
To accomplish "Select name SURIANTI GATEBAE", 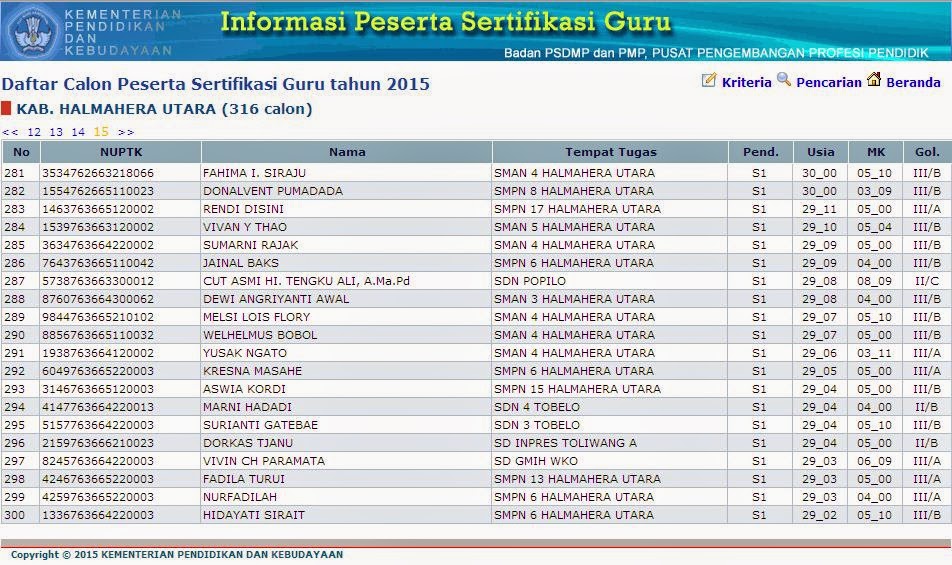I will point(260,425).
